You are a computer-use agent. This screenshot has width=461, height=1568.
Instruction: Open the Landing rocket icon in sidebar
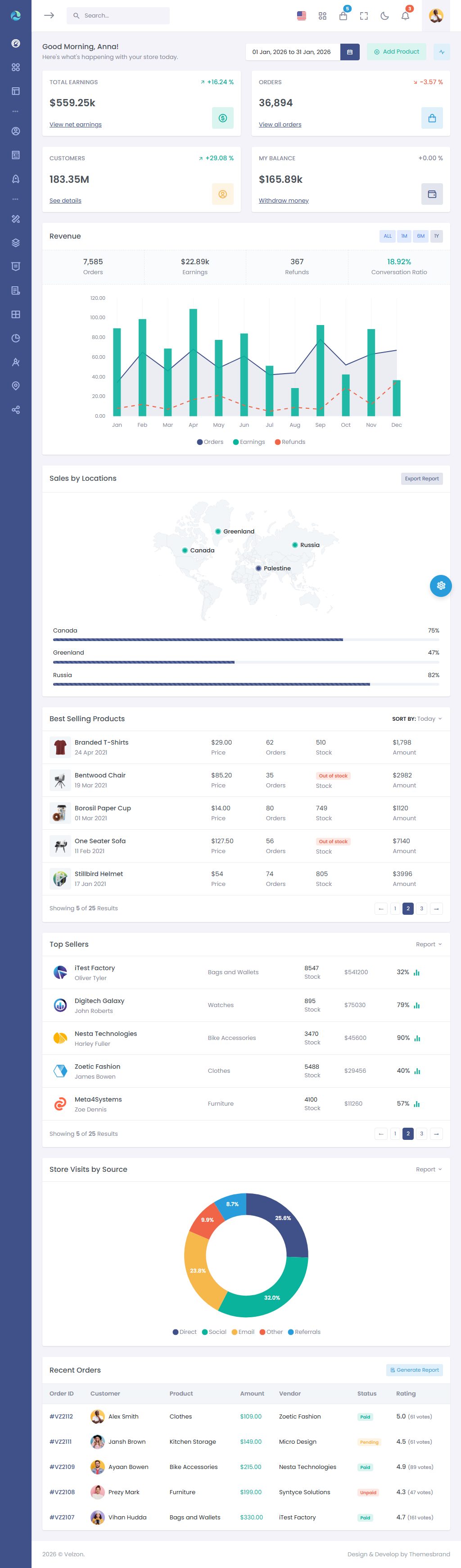tap(16, 179)
